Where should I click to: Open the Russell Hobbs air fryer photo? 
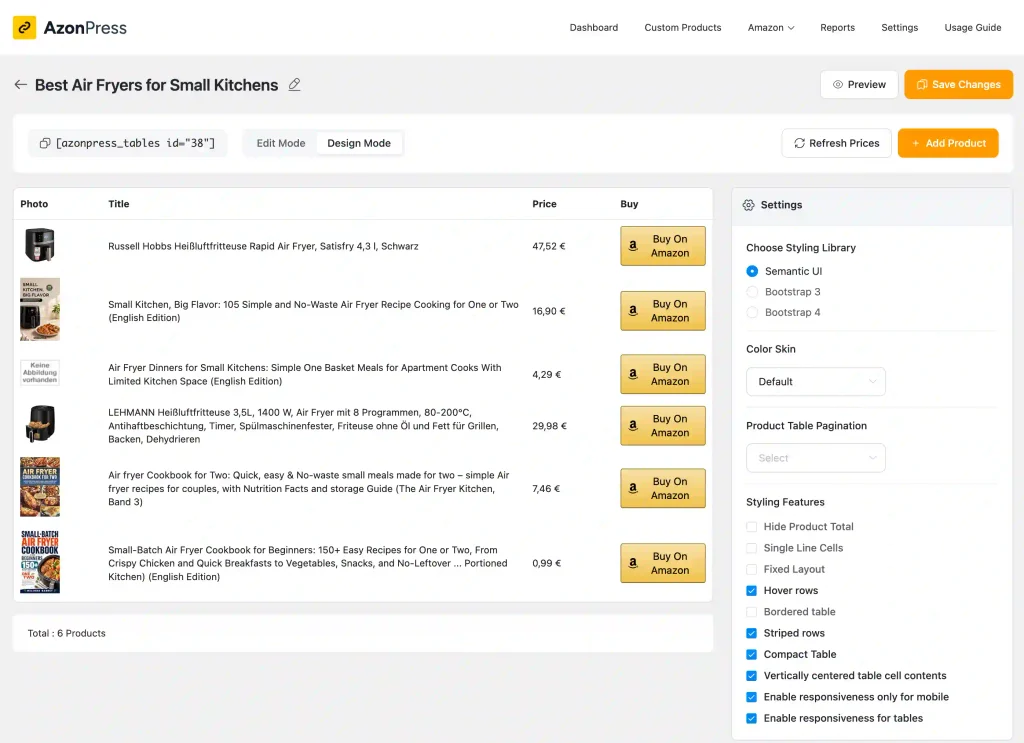tap(40, 245)
